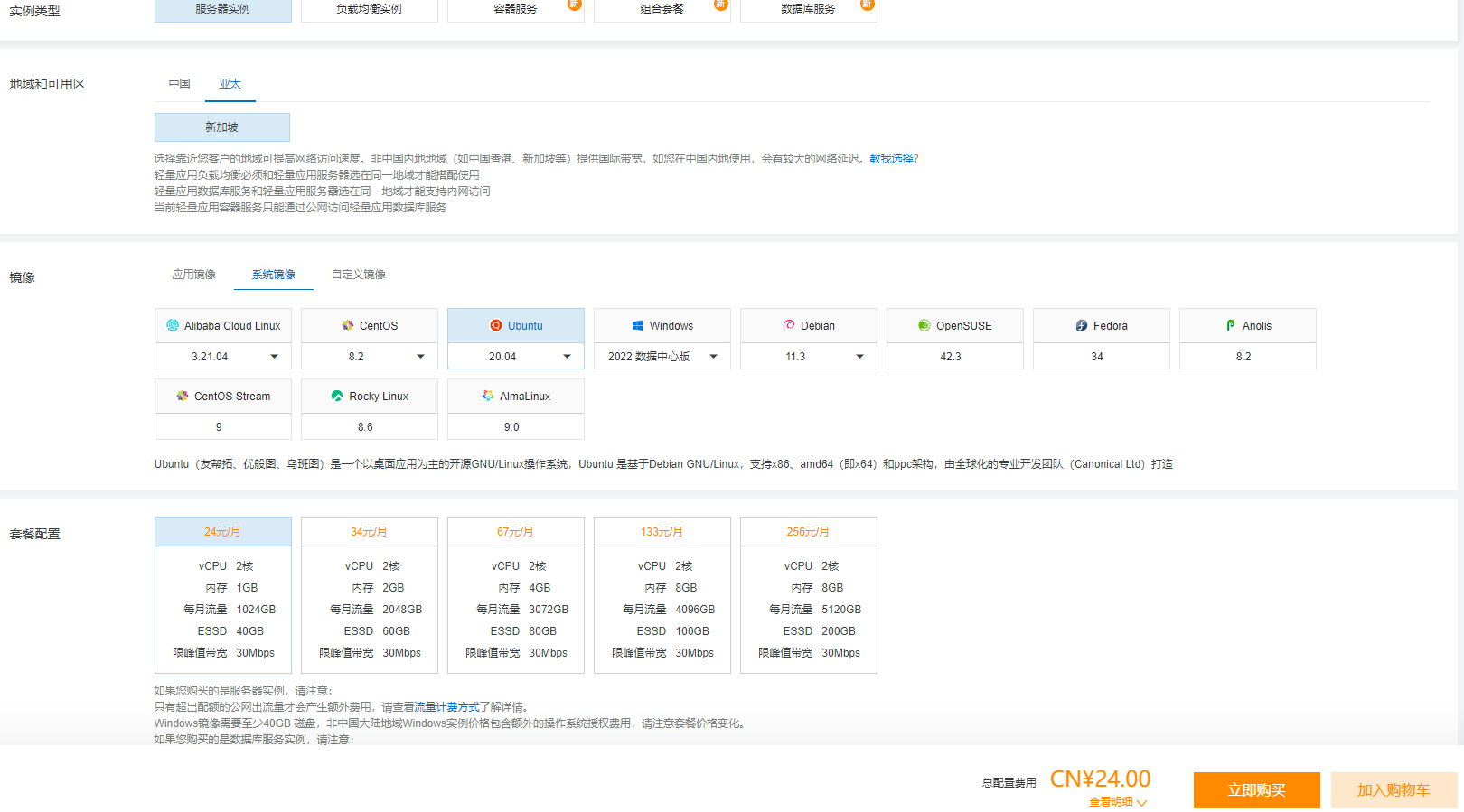
Task: Open the 流量计费方式 link
Action: 446,707
